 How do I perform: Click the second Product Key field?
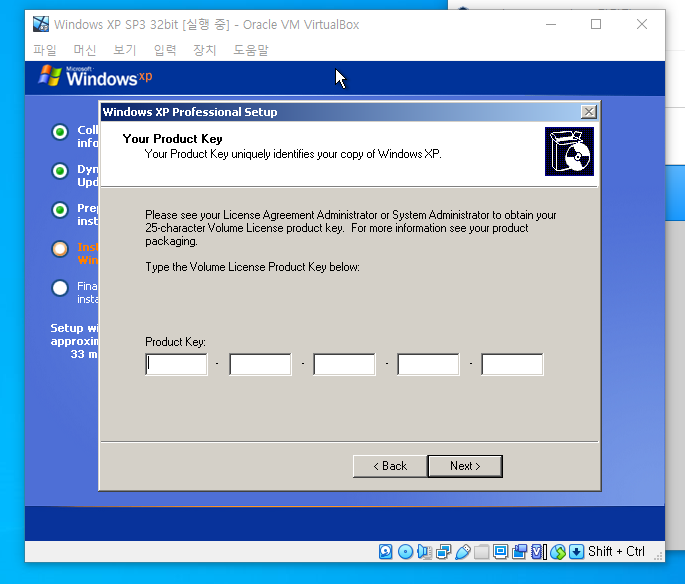260,364
